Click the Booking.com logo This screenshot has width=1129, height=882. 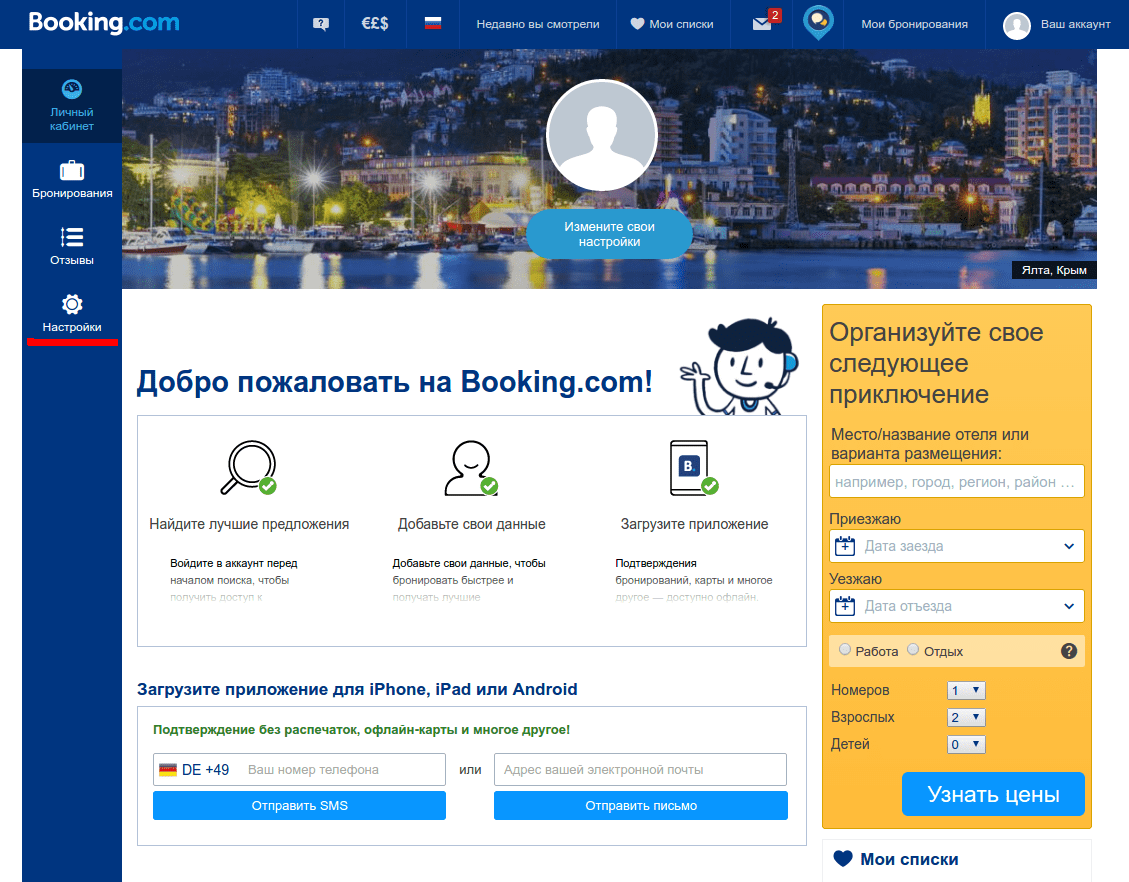[102, 22]
